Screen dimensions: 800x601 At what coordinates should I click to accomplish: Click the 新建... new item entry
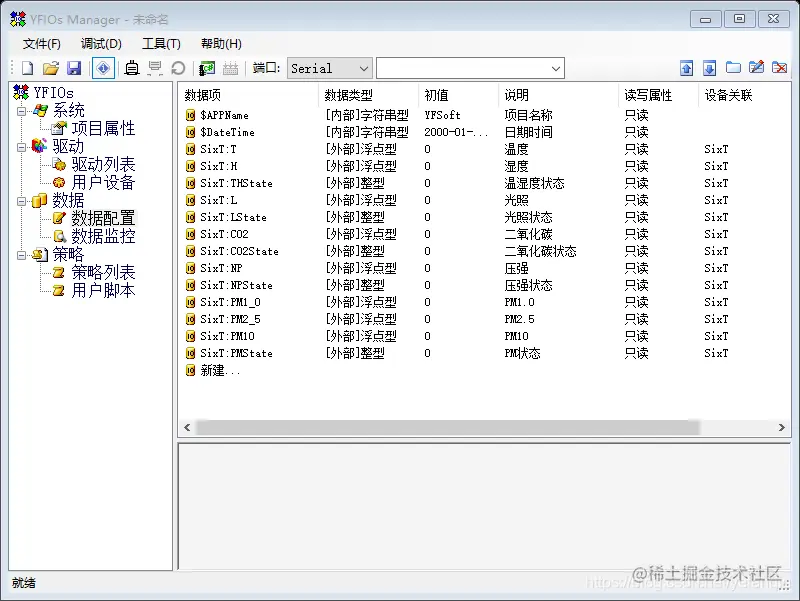click(220, 370)
